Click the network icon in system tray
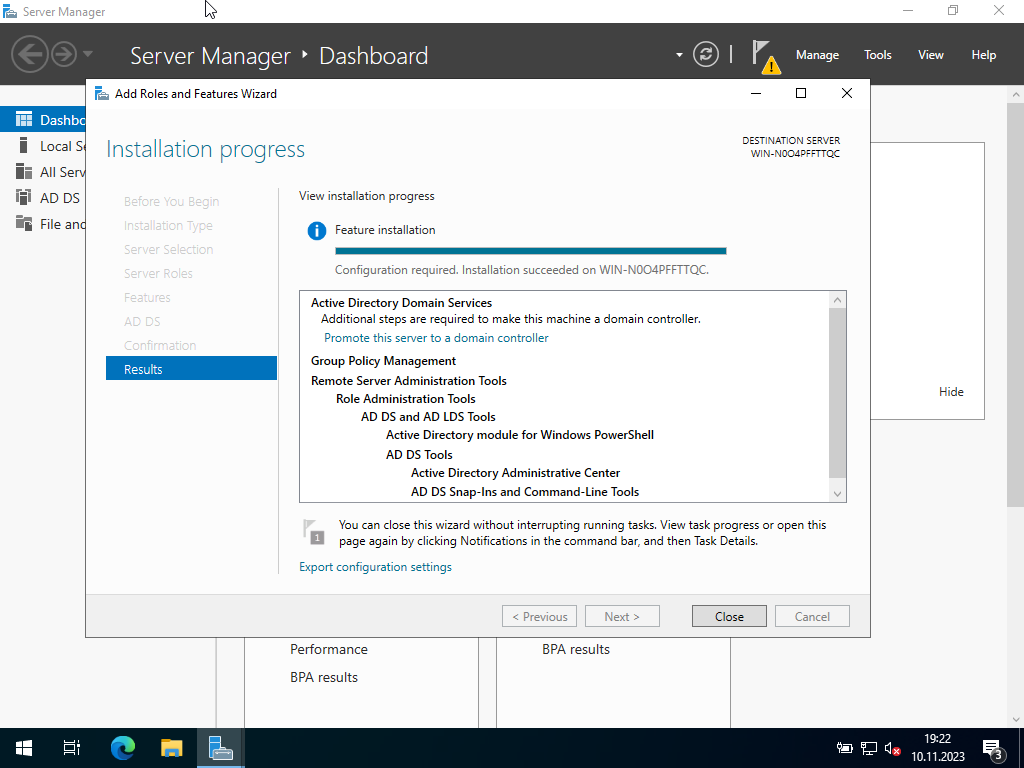The height and width of the screenshot is (768, 1024). [x=869, y=748]
